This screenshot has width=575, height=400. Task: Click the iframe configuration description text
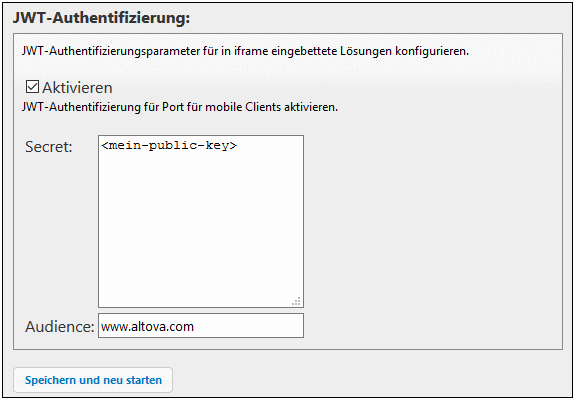[245, 51]
